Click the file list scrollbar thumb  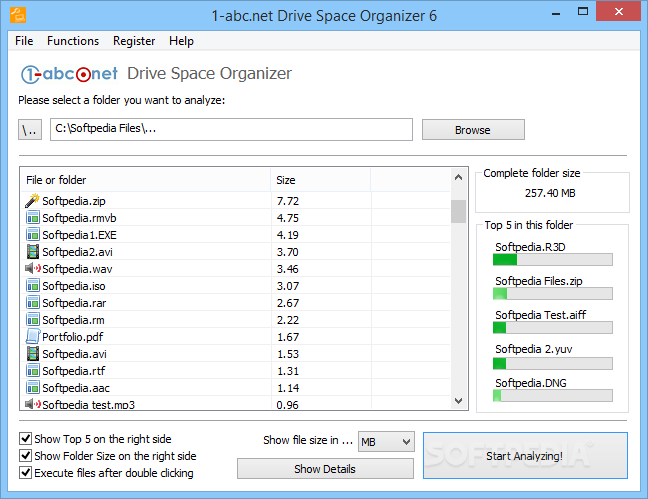pos(458,211)
